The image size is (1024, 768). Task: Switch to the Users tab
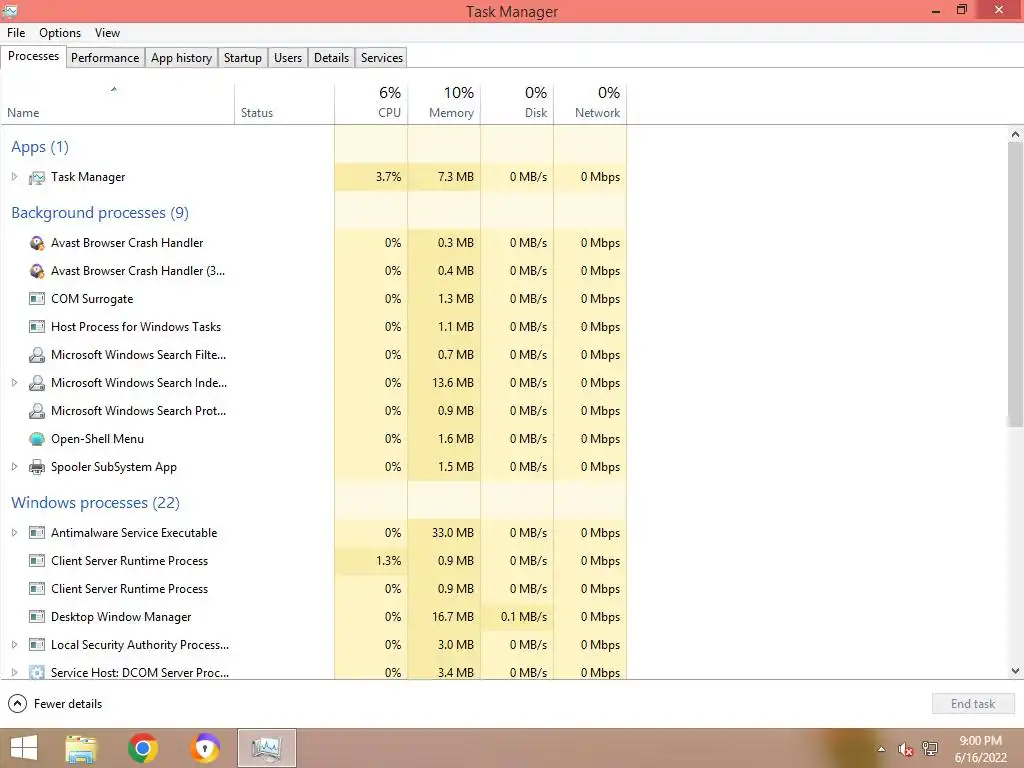coord(288,57)
